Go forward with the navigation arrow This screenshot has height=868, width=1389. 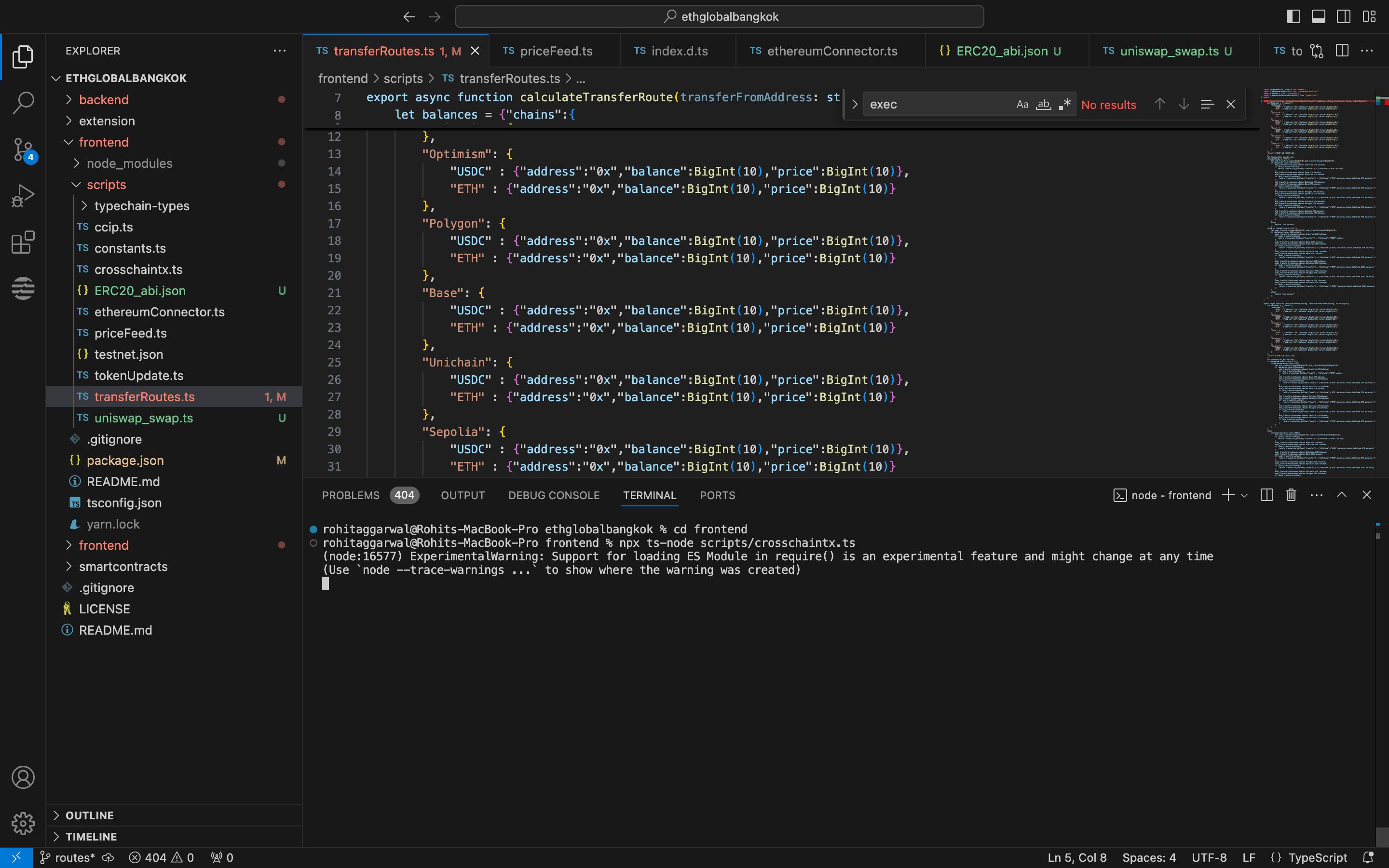coord(435,17)
